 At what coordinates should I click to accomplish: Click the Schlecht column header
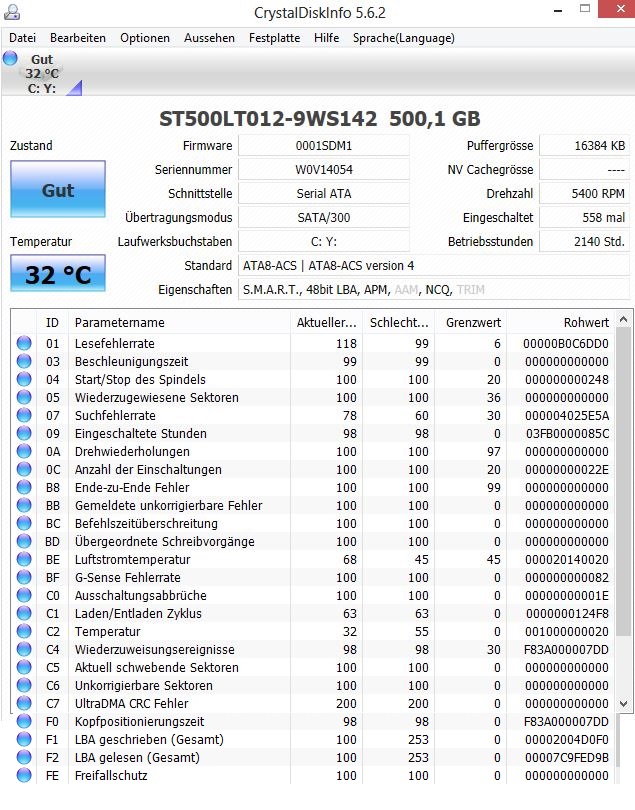coord(399,322)
